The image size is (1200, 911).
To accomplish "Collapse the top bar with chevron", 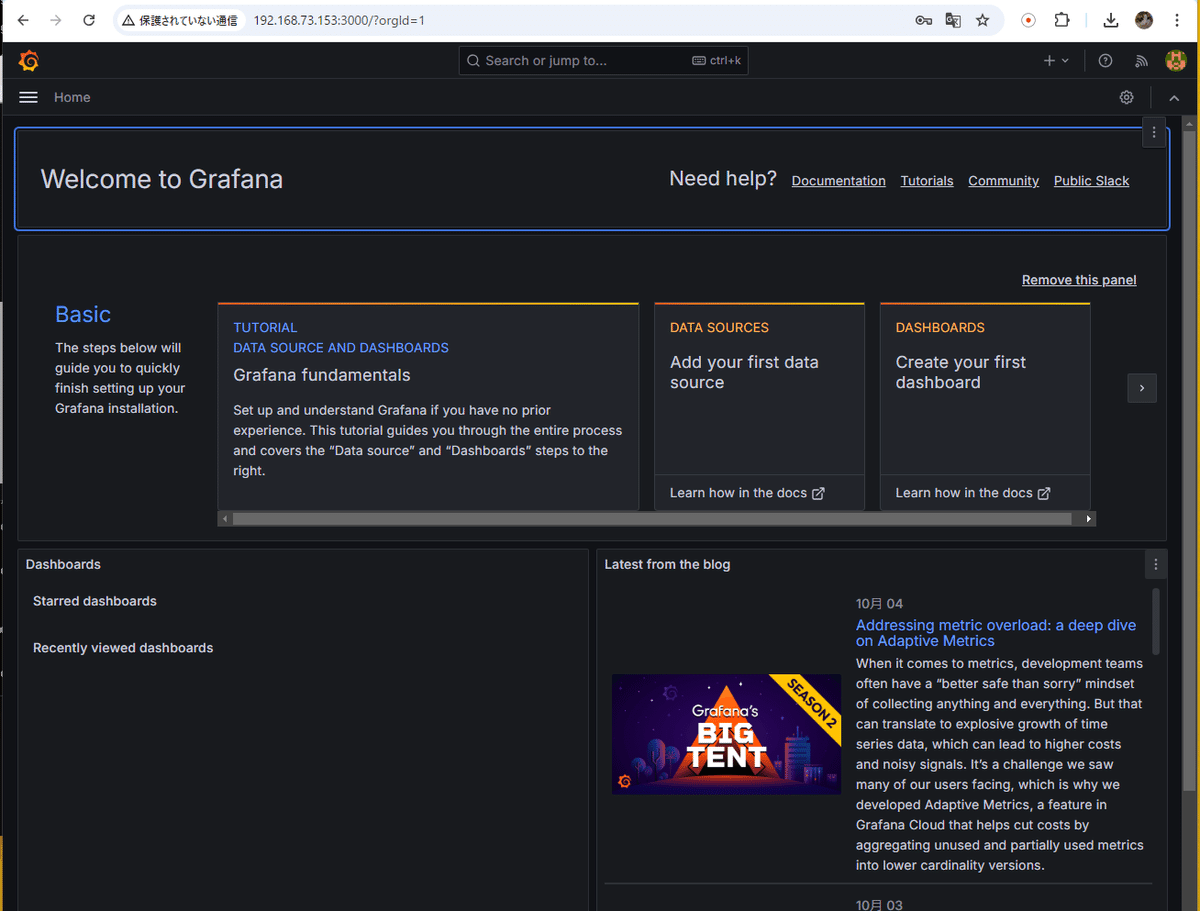I will pyautogui.click(x=1174, y=97).
